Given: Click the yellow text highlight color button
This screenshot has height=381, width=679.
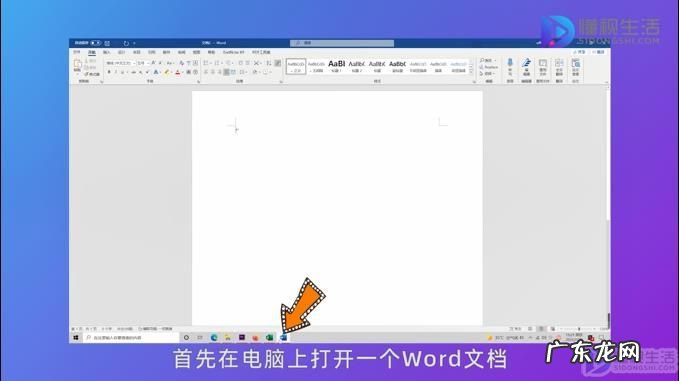Looking at the screenshot, I should pyautogui.click(x=166, y=72).
